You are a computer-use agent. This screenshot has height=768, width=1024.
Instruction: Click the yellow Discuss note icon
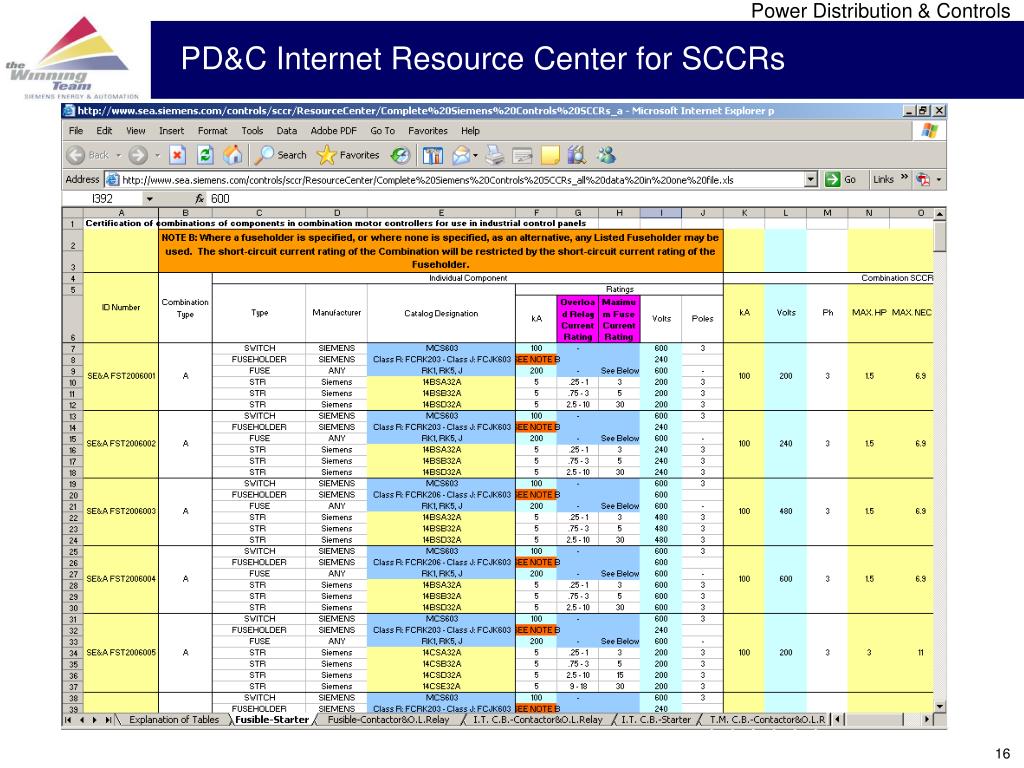551,155
